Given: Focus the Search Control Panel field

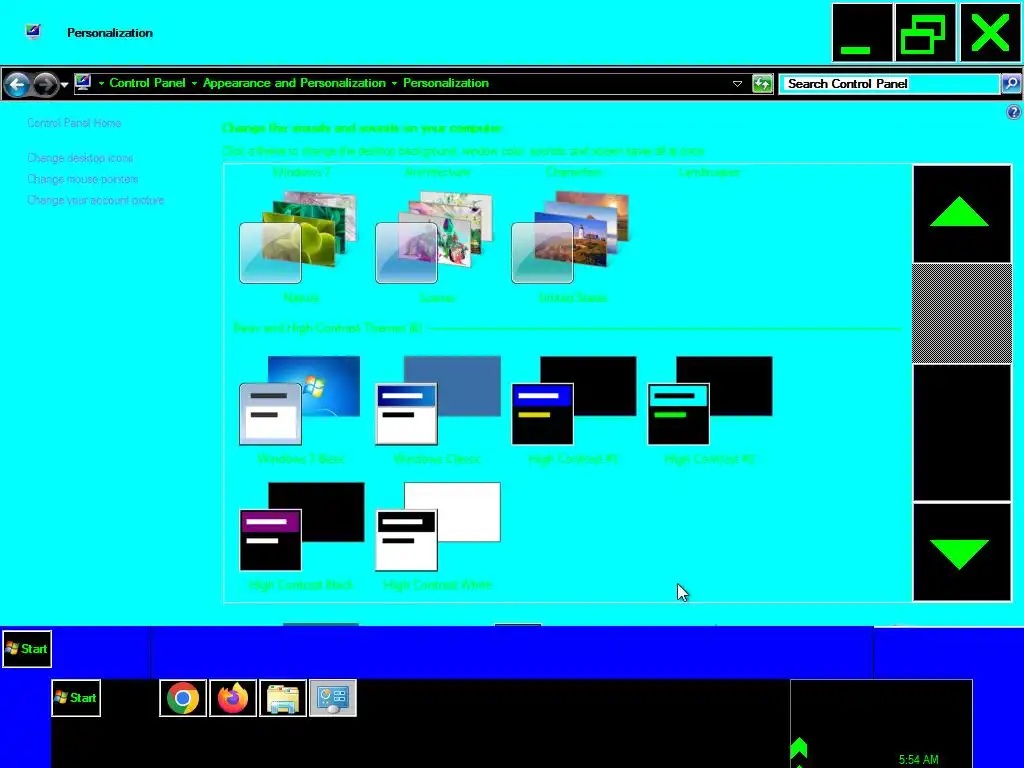Looking at the screenshot, I should 889,84.
